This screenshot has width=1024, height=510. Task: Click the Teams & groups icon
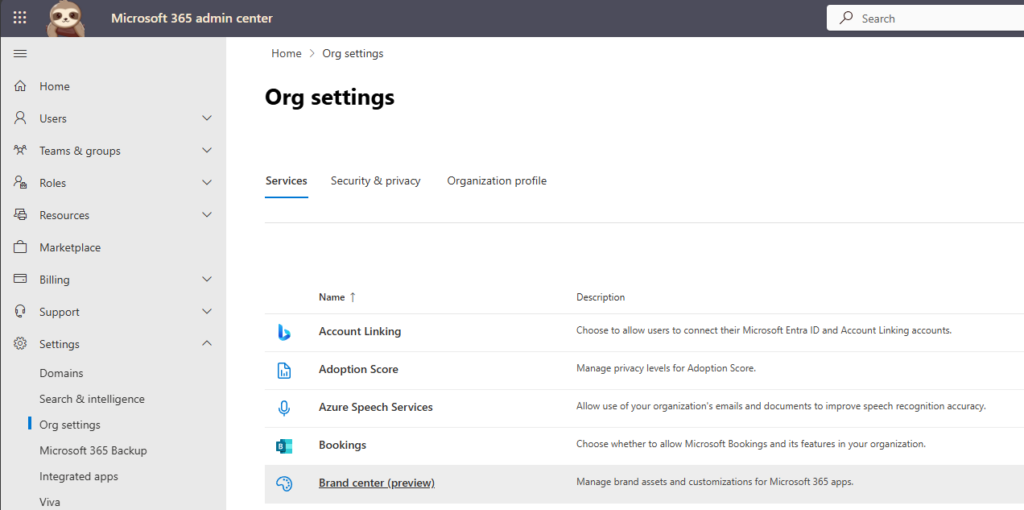[x=20, y=150]
